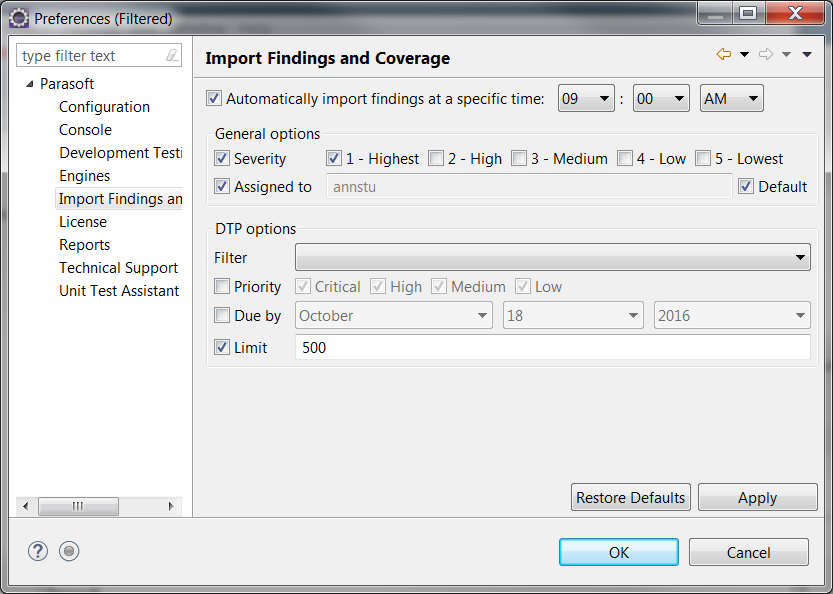Image resolution: width=833 pixels, height=594 pixels.
Task: Enable the 2 - High severity checkbox
Action: click(x=436, y=158)
